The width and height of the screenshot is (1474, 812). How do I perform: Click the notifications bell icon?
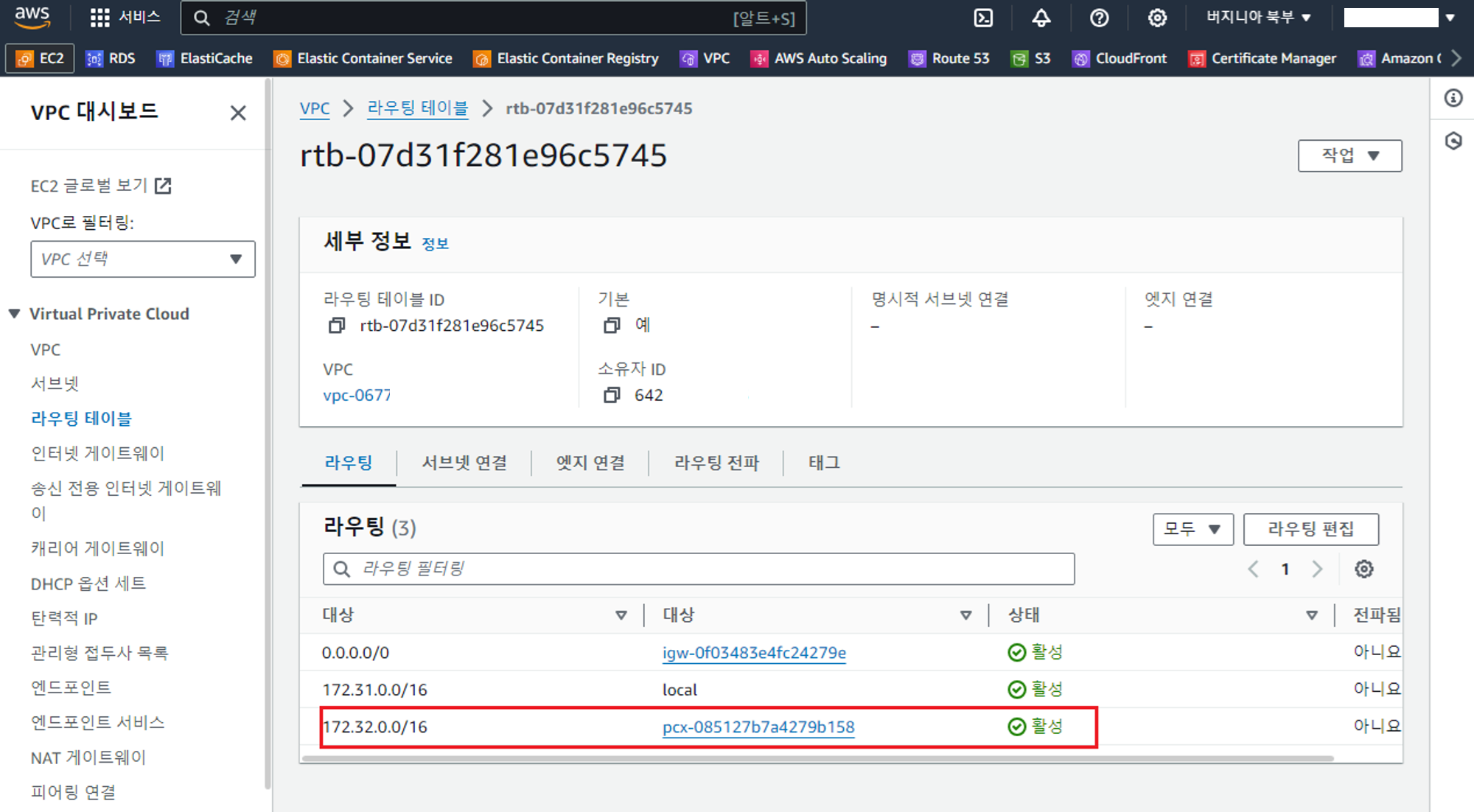point(1041,18)
